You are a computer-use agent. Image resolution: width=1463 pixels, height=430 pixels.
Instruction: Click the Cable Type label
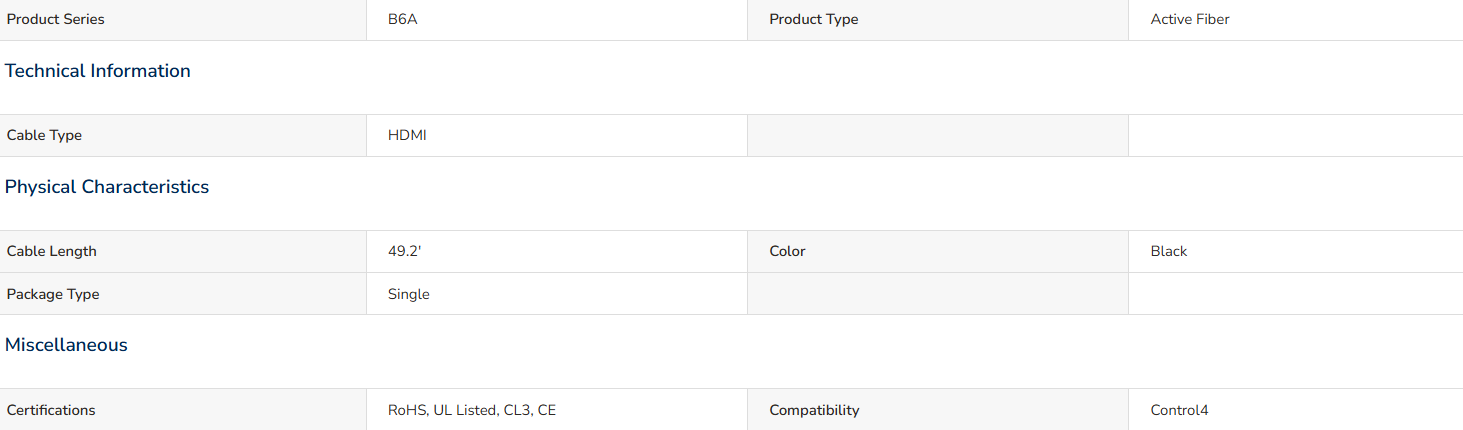click(x=44, y=135)
